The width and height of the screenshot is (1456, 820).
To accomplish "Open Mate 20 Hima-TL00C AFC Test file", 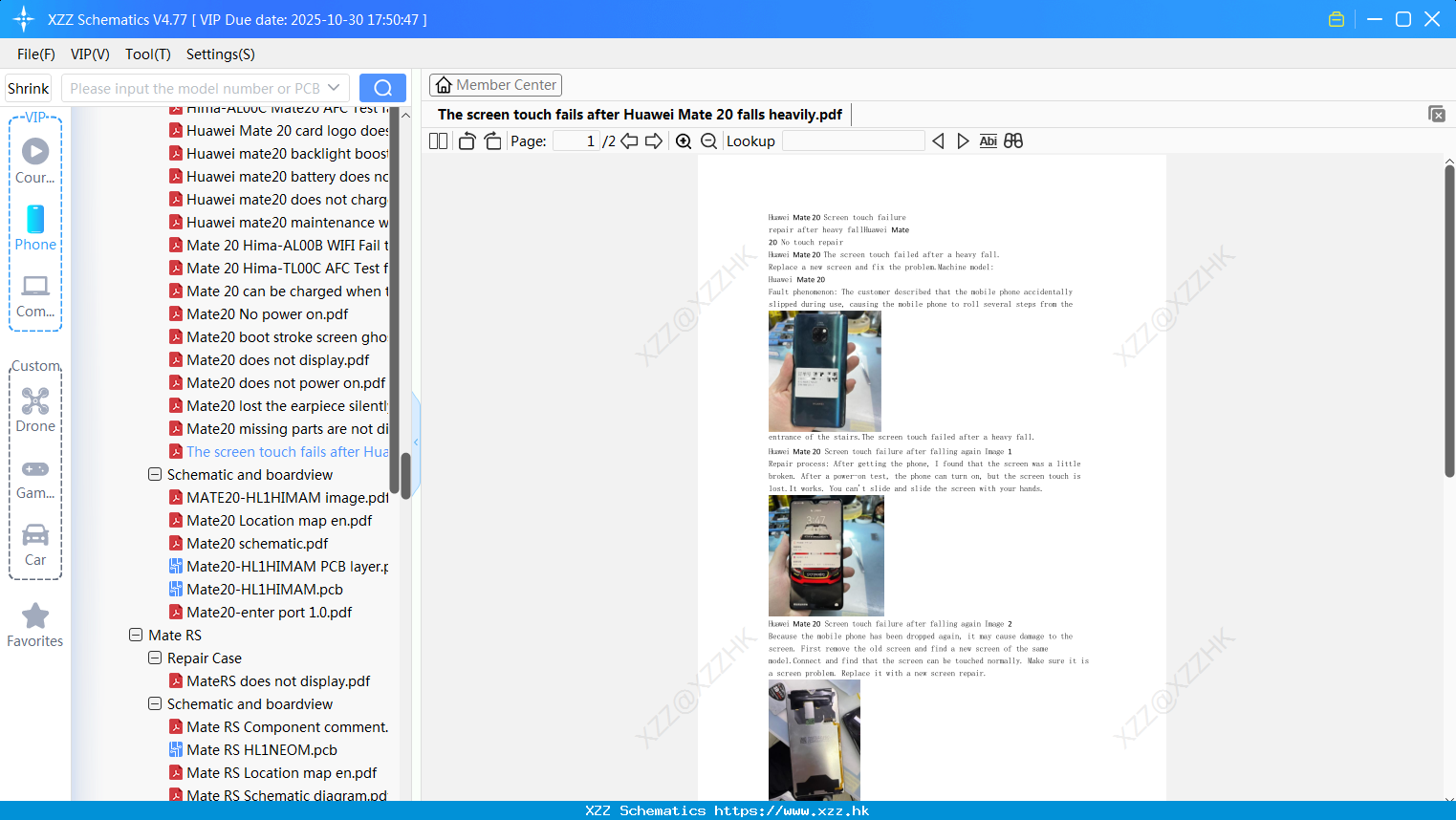I will (279, 269).
